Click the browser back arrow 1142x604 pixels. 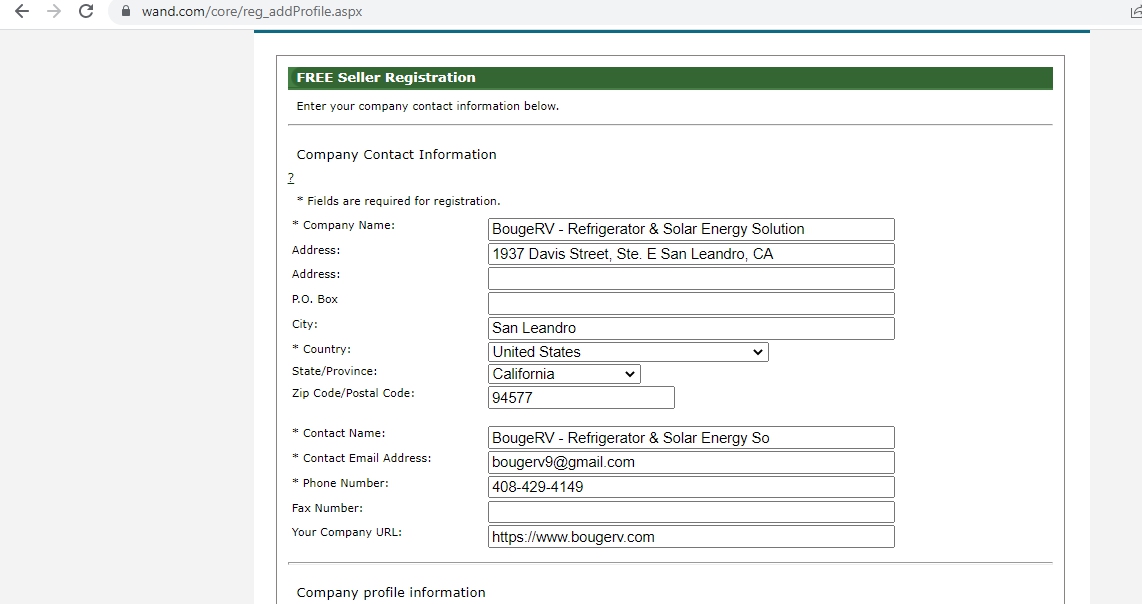click(22, 12)
